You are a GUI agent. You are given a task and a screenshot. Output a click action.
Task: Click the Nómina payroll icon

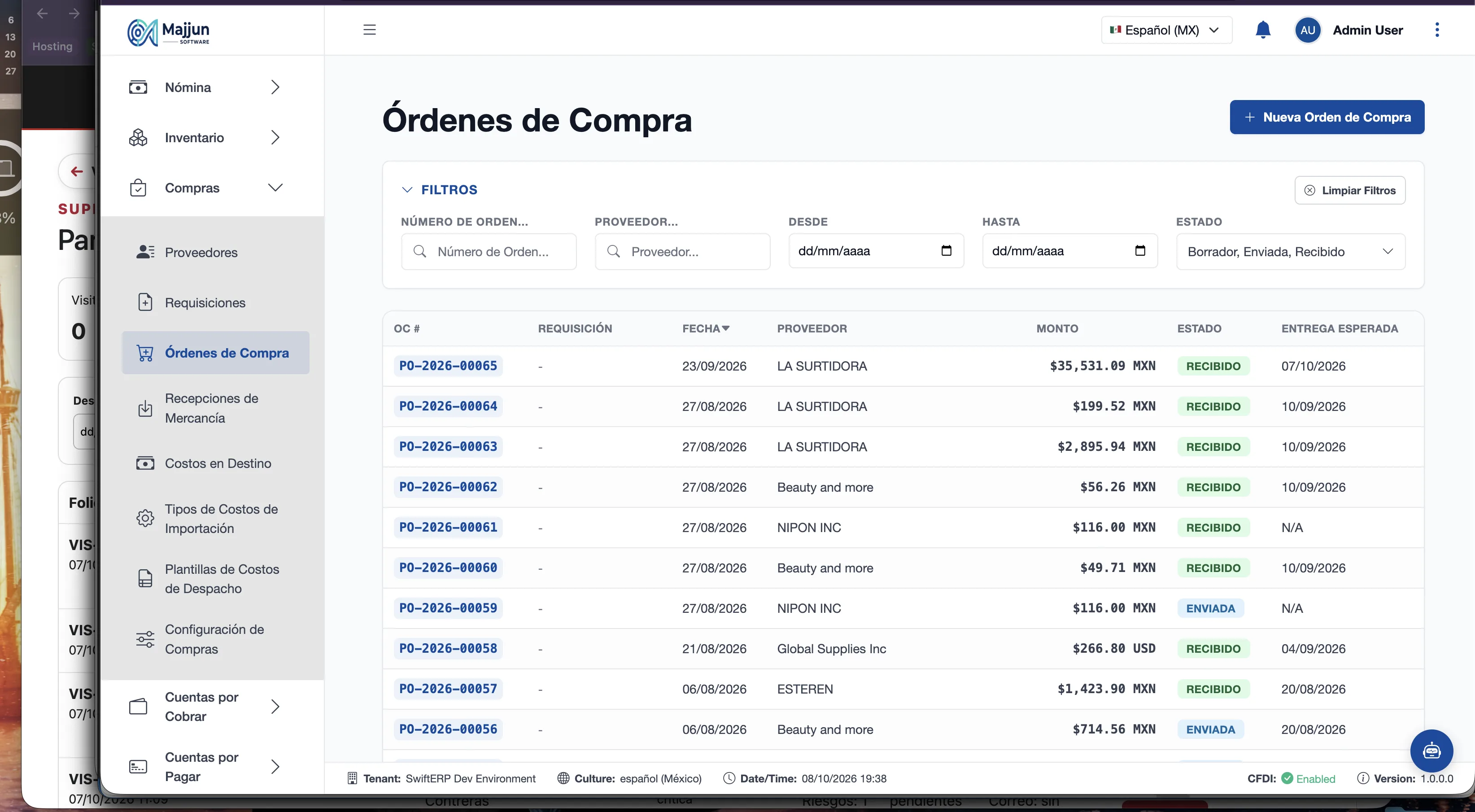pos(138,87)
